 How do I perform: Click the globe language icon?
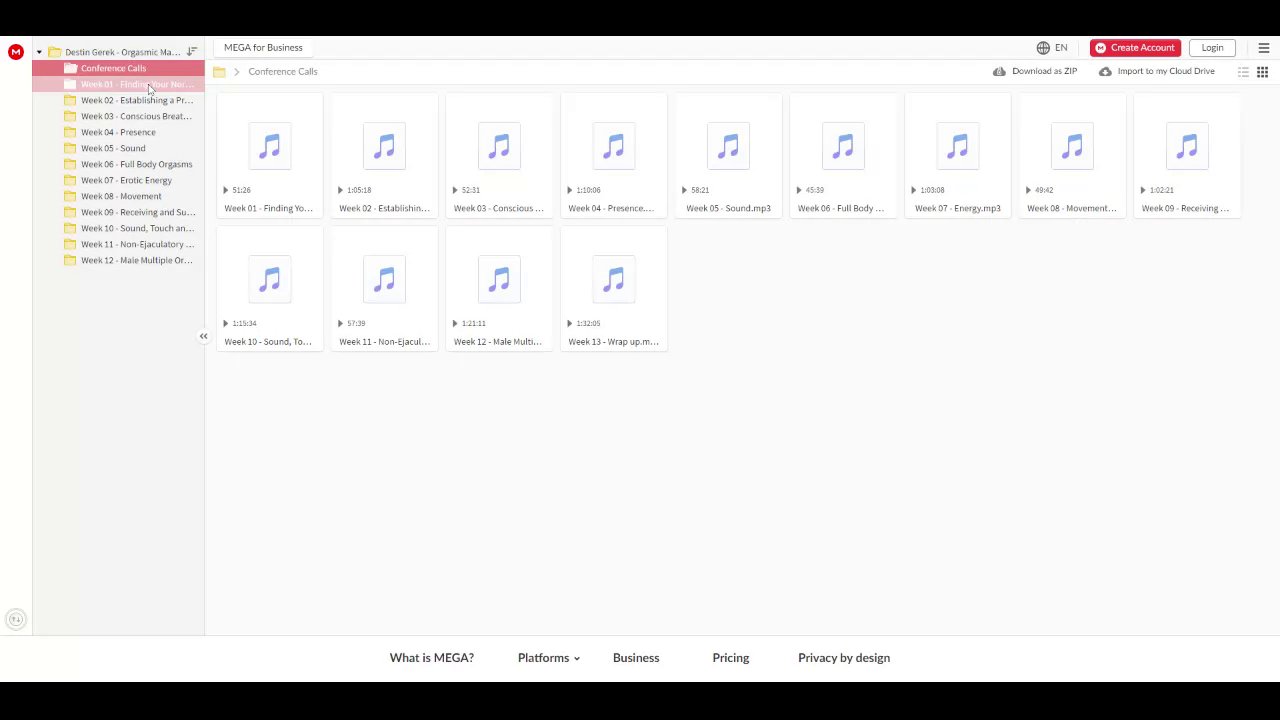click(x=1043, y=48)
